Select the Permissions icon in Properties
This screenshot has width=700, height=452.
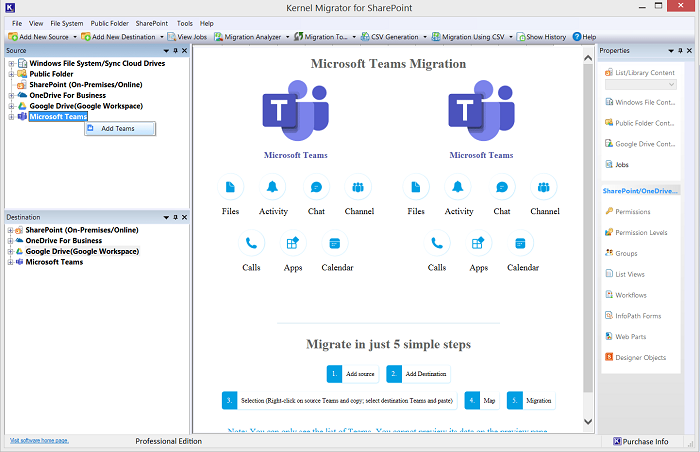(x=609, y=211)
